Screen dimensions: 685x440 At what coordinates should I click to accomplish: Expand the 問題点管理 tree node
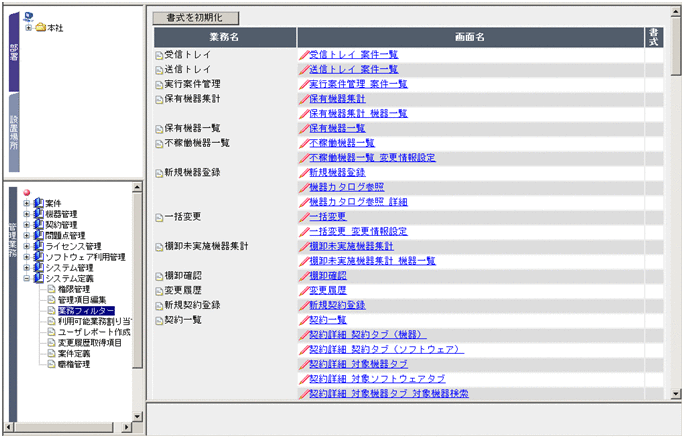point(27,236)
